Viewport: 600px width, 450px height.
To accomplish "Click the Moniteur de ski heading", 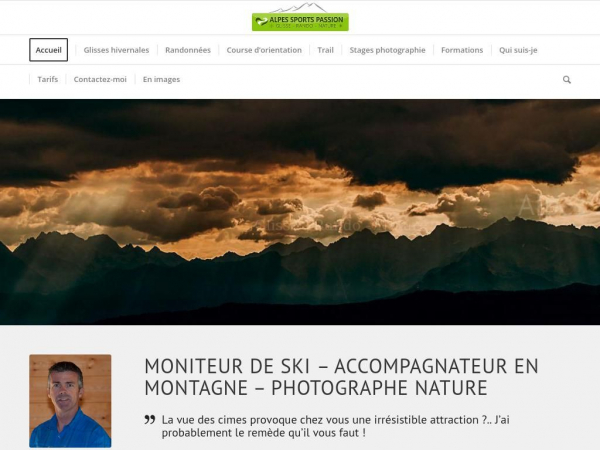I will (x=341, y=377).
